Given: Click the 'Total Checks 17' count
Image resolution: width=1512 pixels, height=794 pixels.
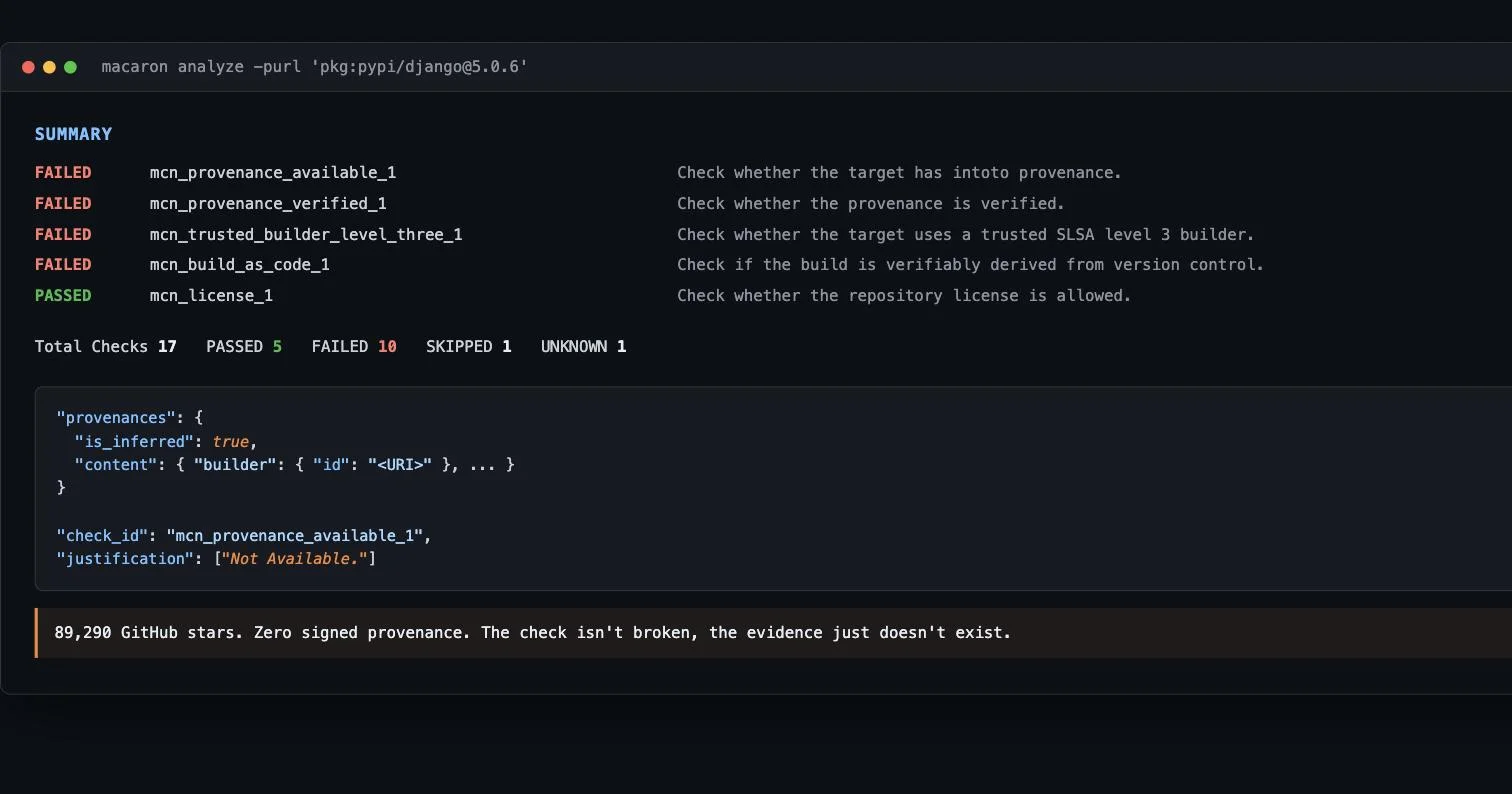Looking at the screenshot, I should click(x=106, y=347).
